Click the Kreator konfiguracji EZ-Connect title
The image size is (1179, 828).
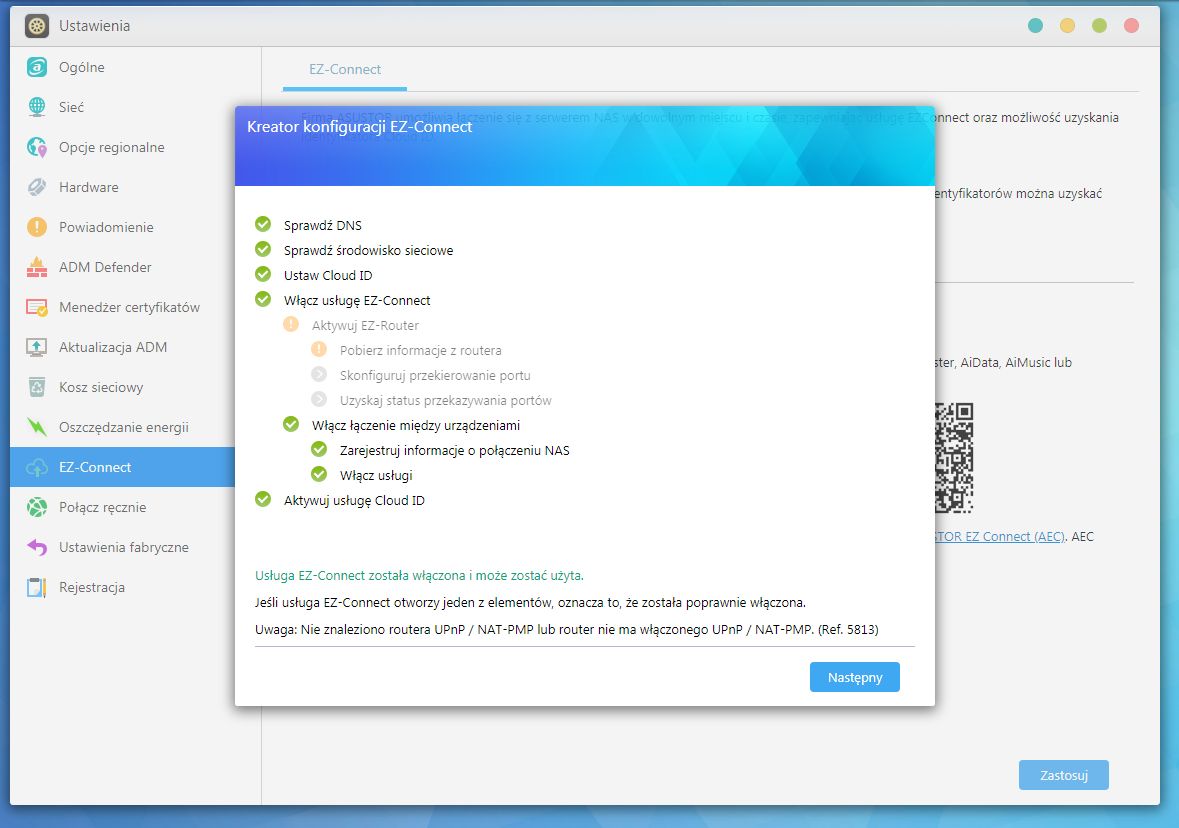tap(359, 126)
